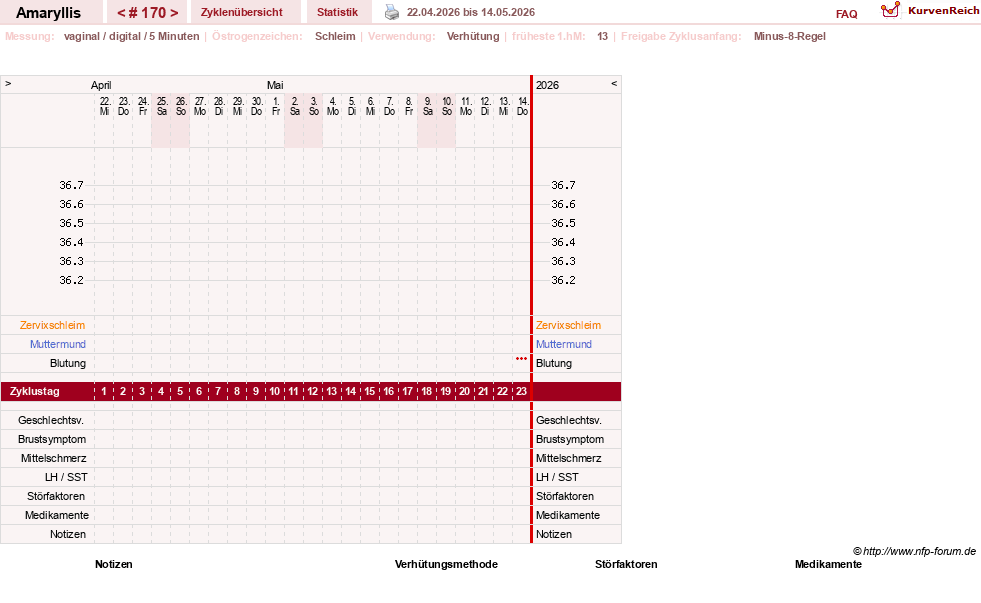The height and width of the screenshot is (603, 981).
Task: Click the date column 9. Sa
Action: point(428,106)
